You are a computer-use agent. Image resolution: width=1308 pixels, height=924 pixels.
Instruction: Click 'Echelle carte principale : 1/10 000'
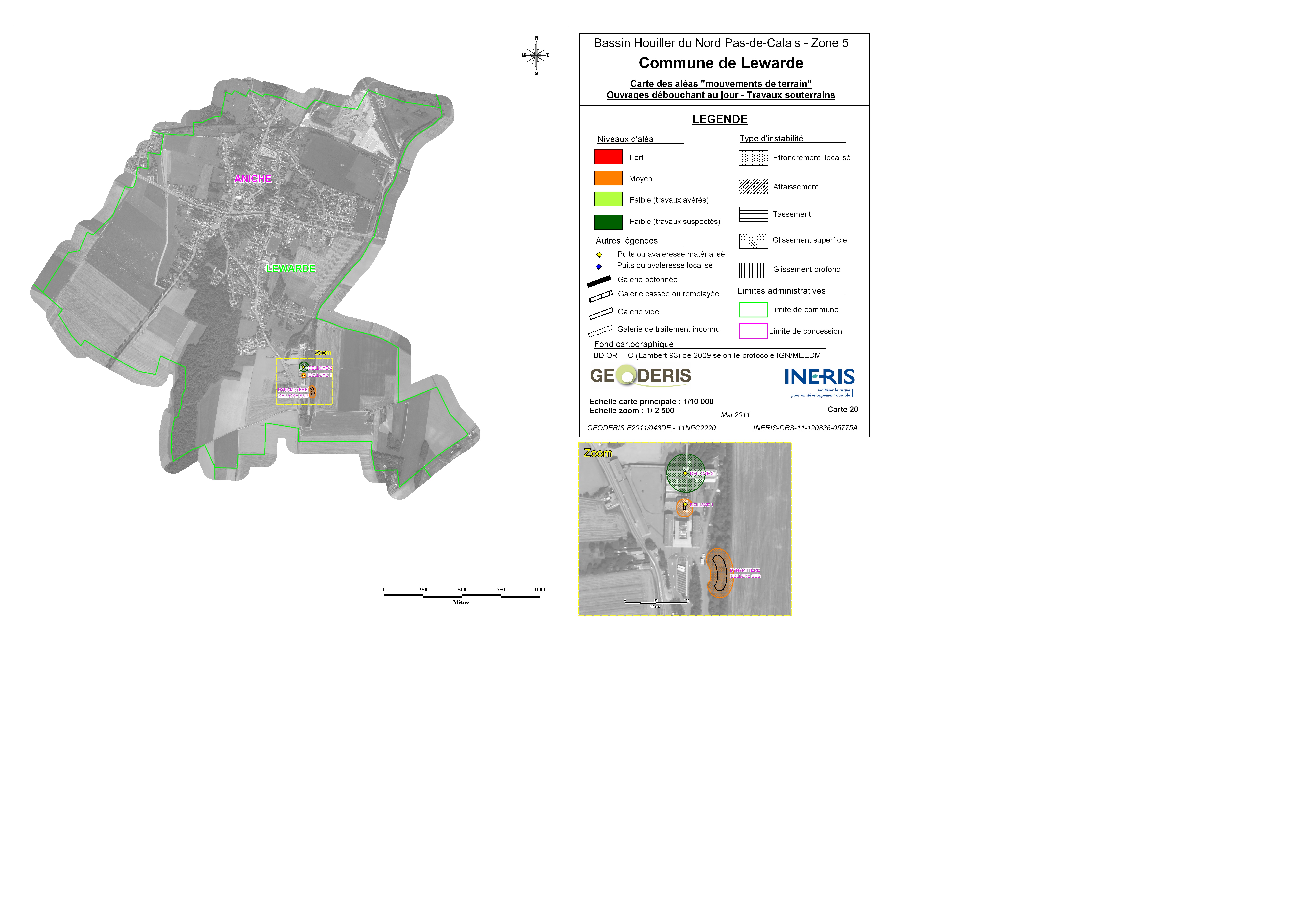click(x=651, y=402)
